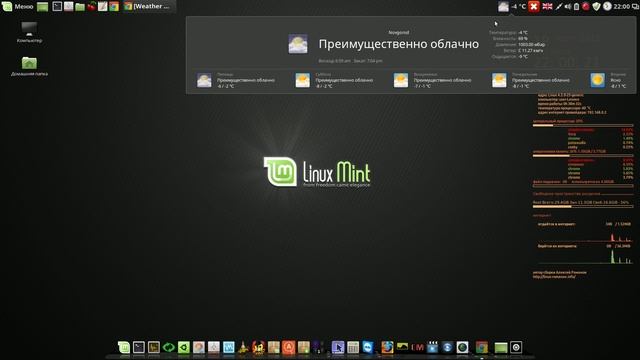Click the weather applet showing -4 °C
The image size is (640, 360).
tap(512, 7)
